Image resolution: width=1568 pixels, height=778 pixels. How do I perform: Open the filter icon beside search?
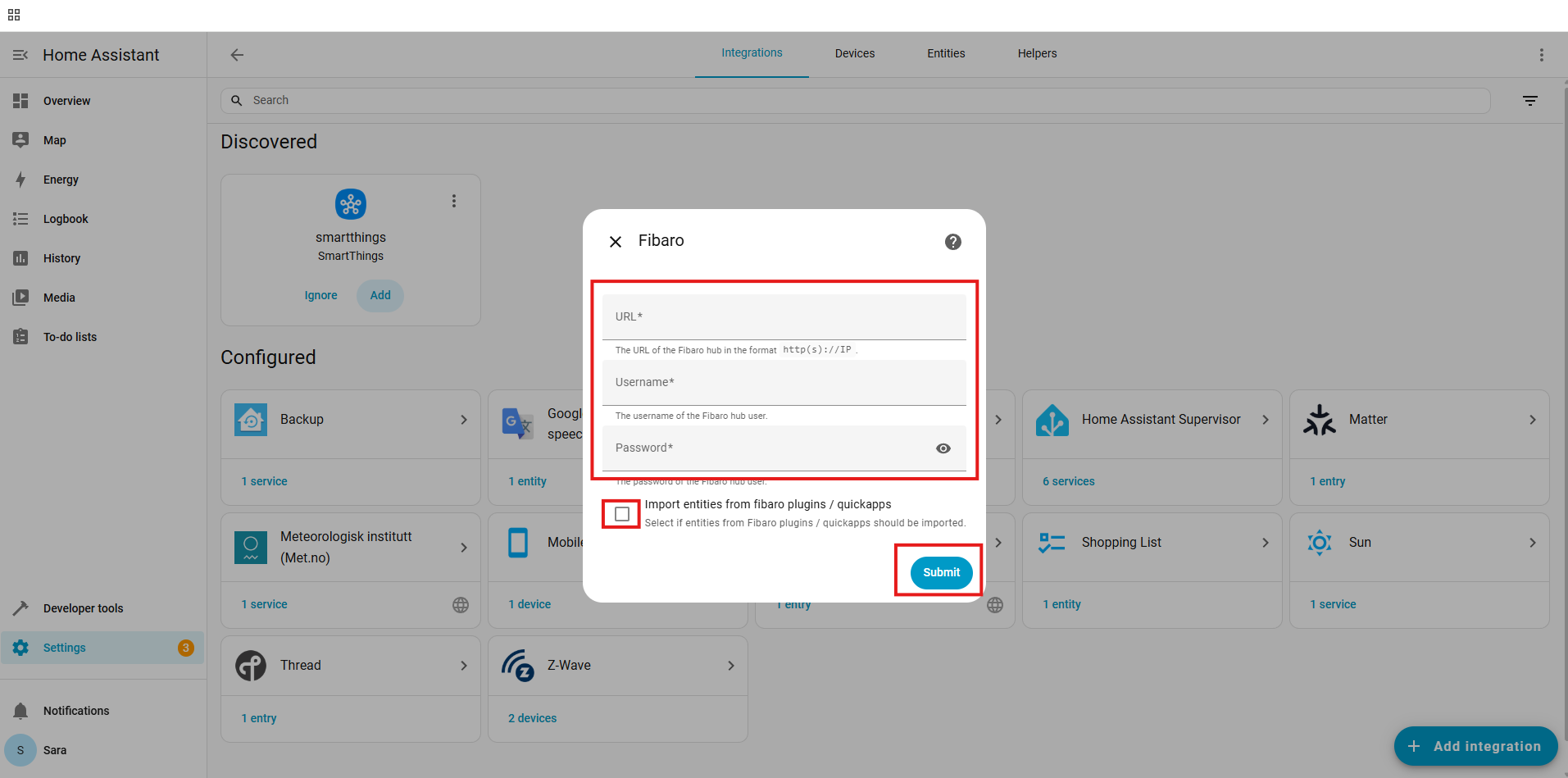(1530, 101)
